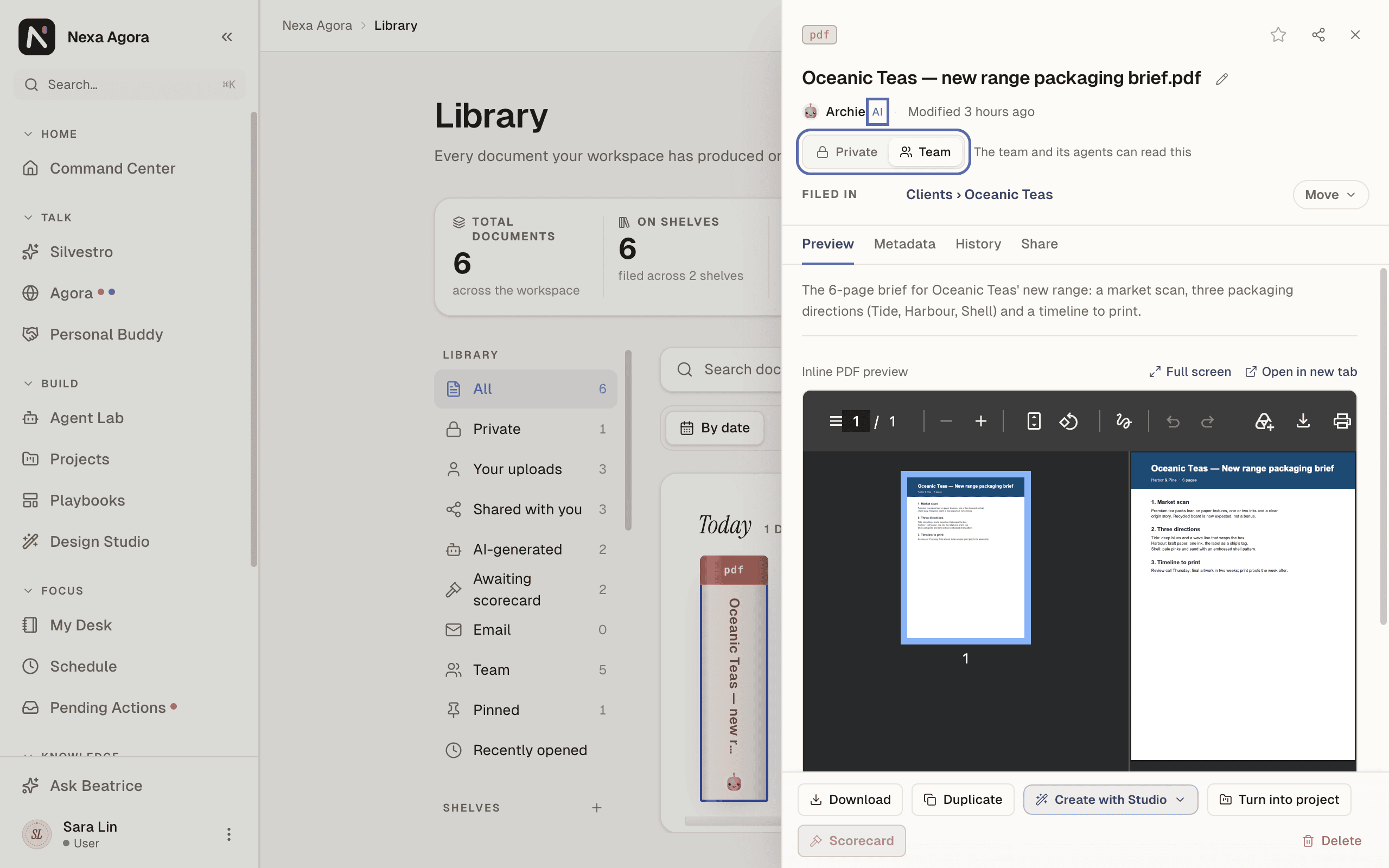
Task: Switch to the History tab
Action: pyautogui.click(x=978, y=244)
